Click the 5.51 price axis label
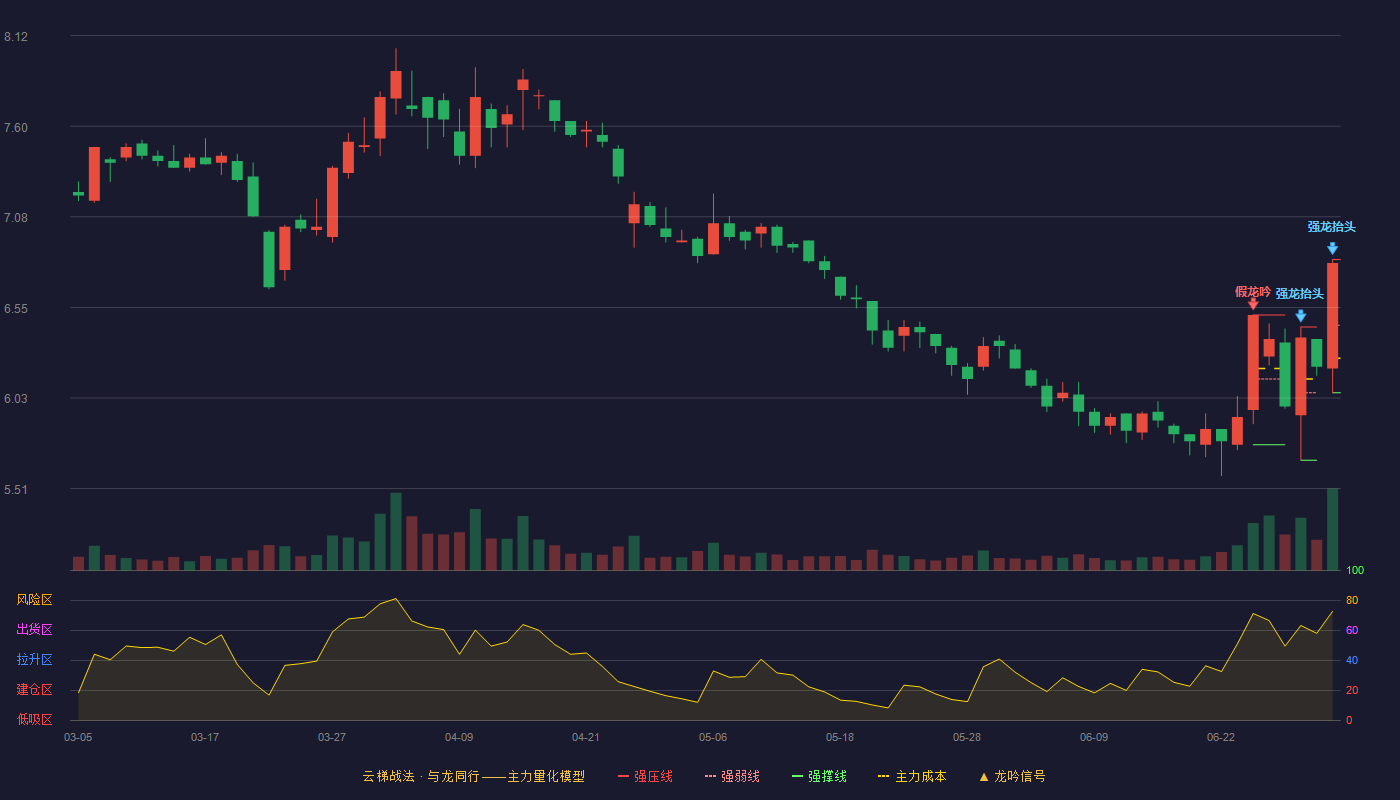This screenshot has width=1400, height=800. [x=16, y=490]
